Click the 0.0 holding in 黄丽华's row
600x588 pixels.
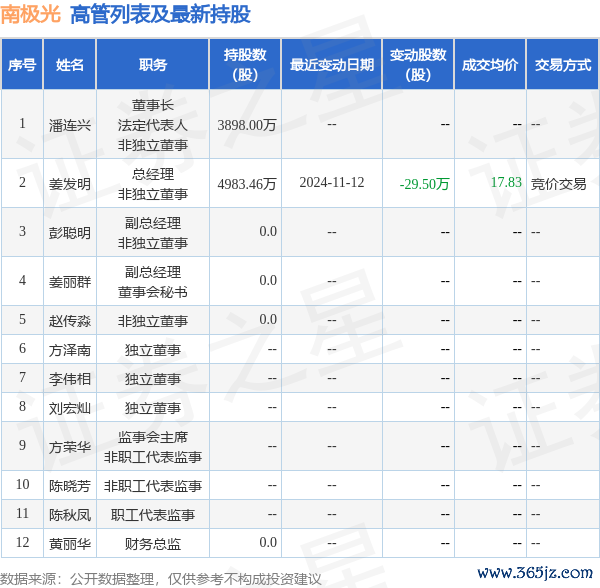coord(268,542)
